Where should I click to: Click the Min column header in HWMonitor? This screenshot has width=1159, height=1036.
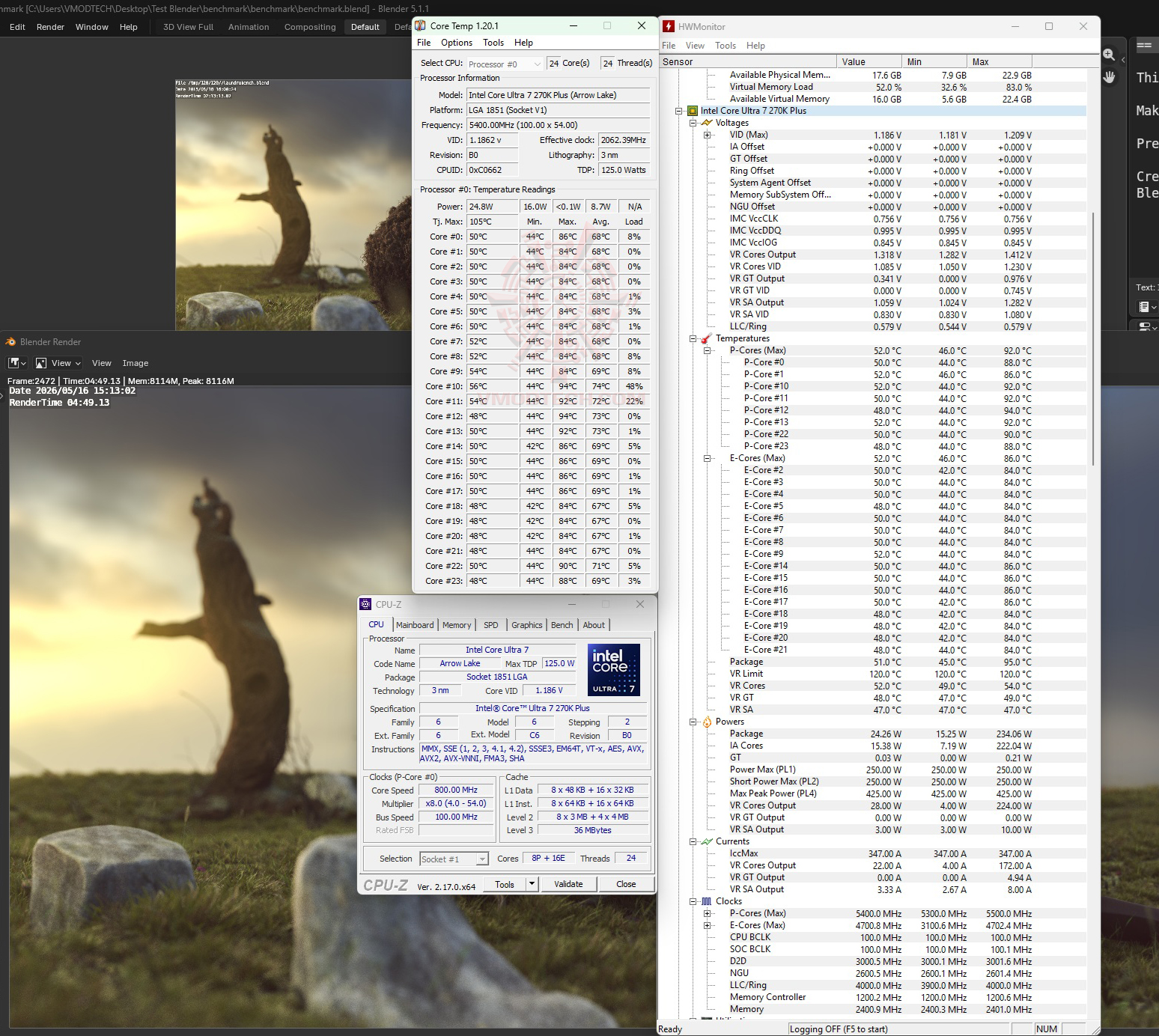[934, 62]
